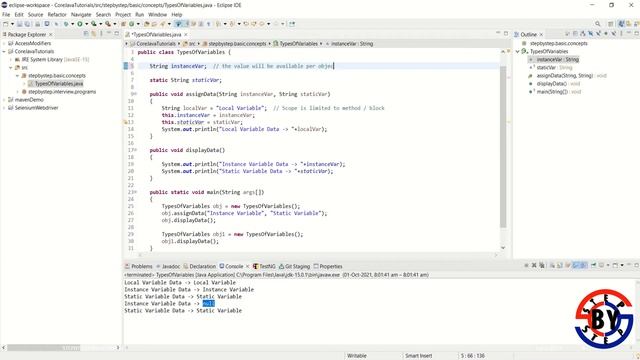Switch to the TestNG tab
640x360 pixels.
click(x=264, y=266)
